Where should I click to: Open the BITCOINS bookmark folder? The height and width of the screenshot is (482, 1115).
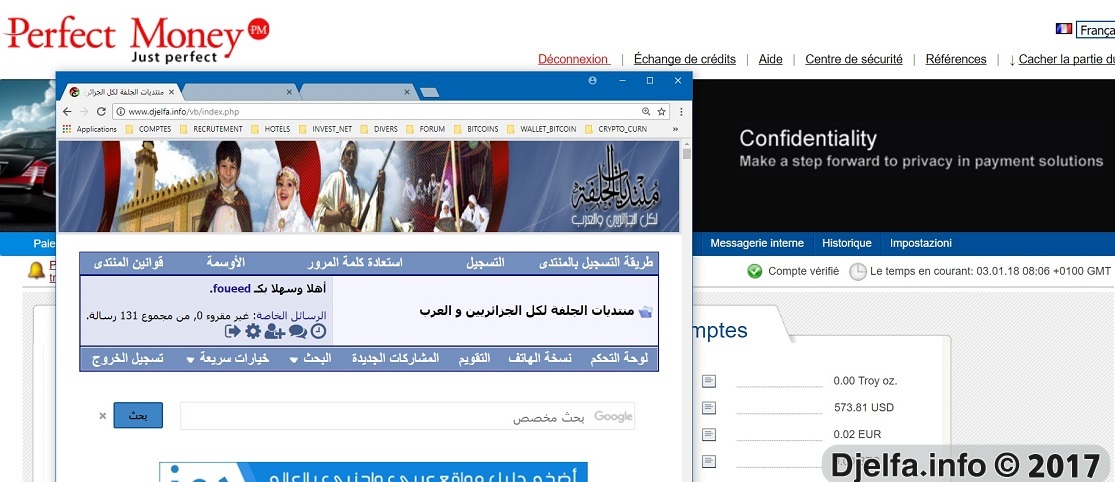476,129
